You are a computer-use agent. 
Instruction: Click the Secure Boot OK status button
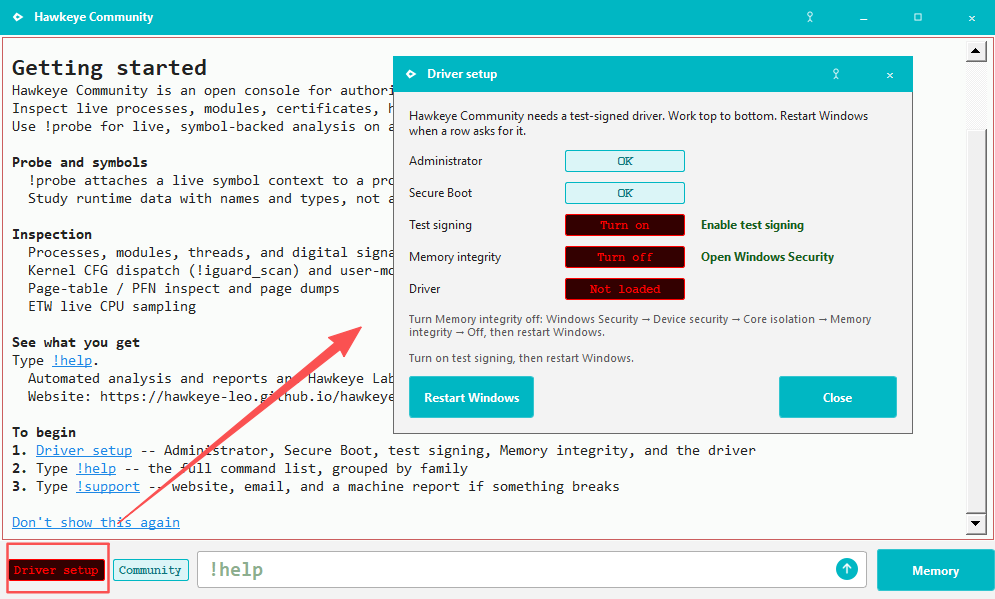(624, 193)
